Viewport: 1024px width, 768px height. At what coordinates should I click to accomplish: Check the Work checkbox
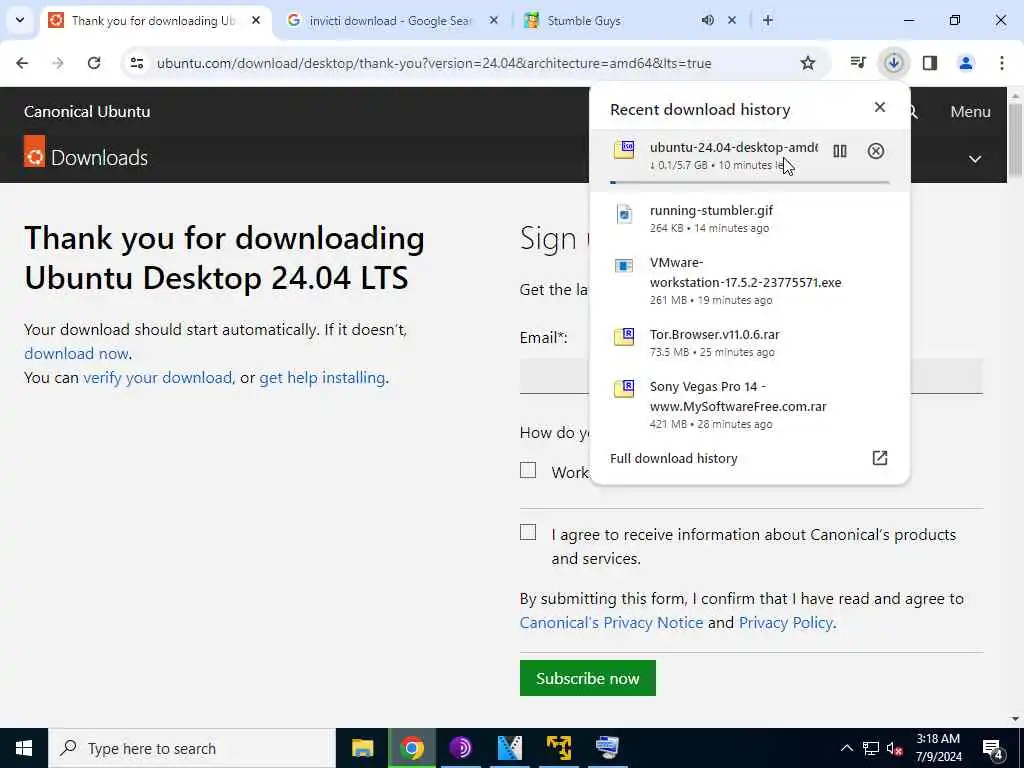(528, 470)
